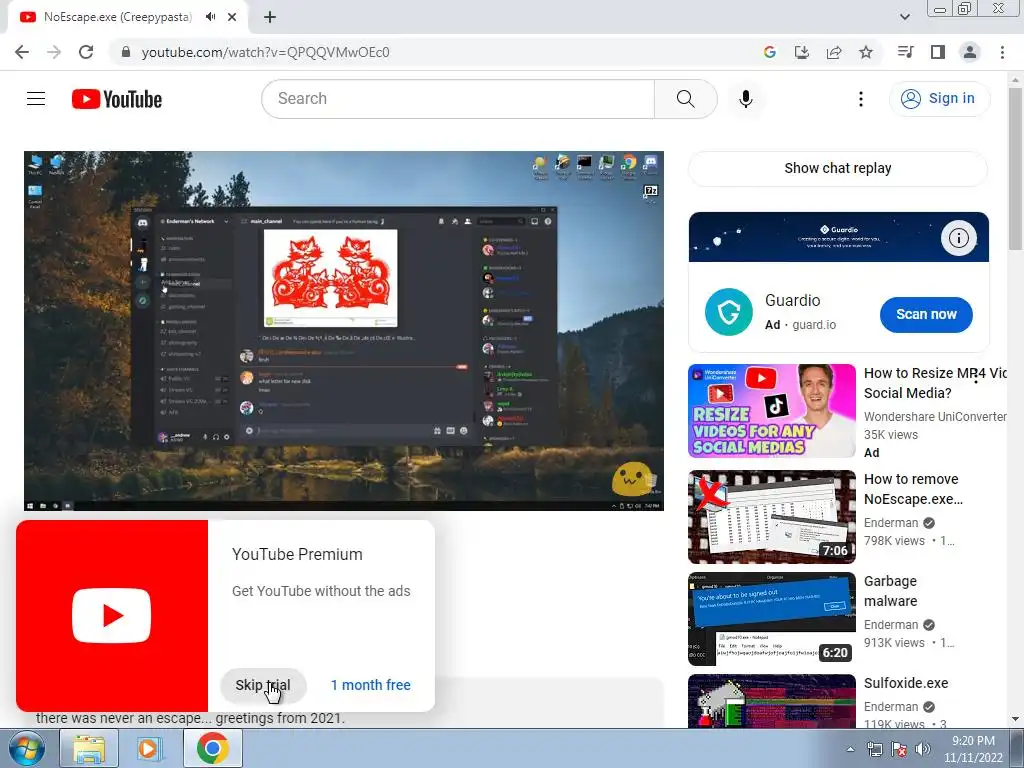The image size is (1024, 768).
Task: Reload the current page
Action: point(86,52)
